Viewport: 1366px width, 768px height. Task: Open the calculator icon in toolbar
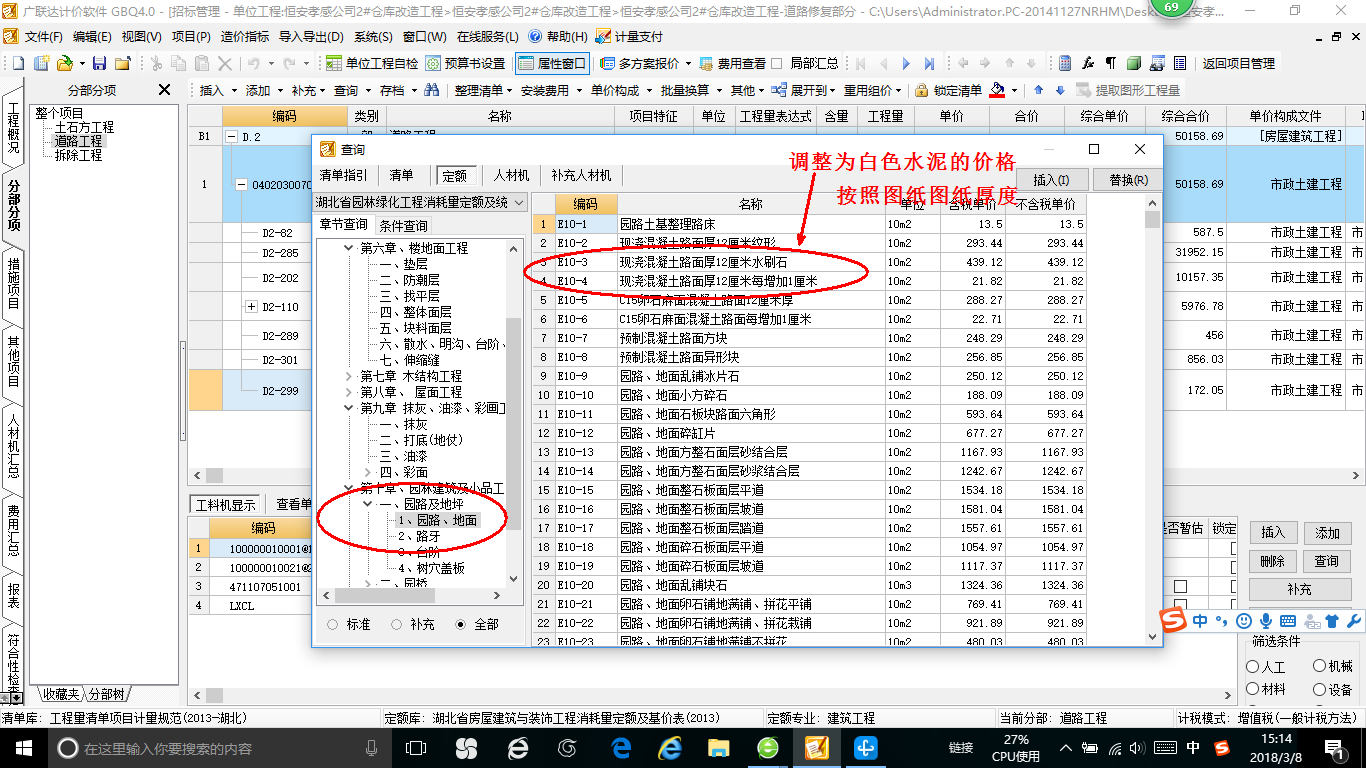1065,63
